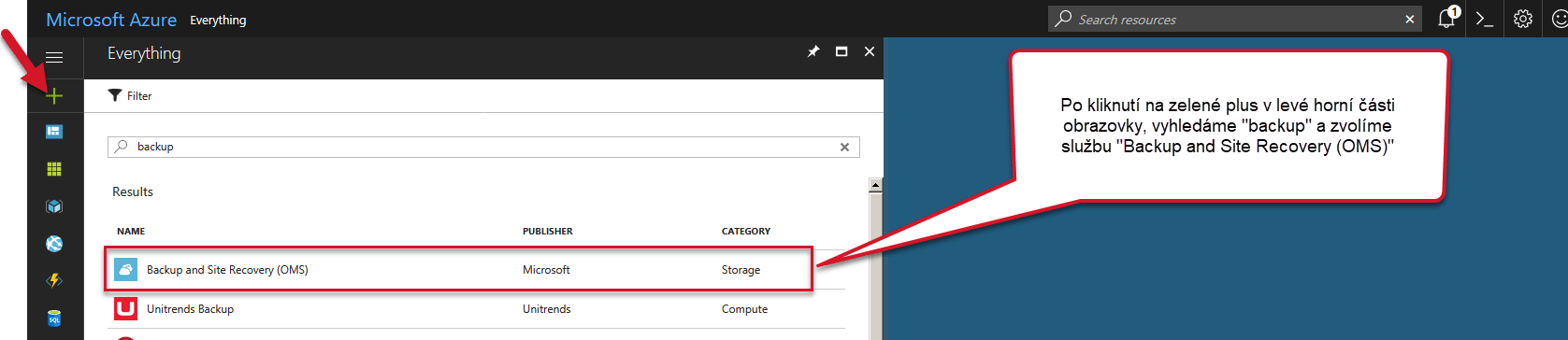
Task: Open SQL databases icon in the sidebar
Action: [x=54, y=319]
